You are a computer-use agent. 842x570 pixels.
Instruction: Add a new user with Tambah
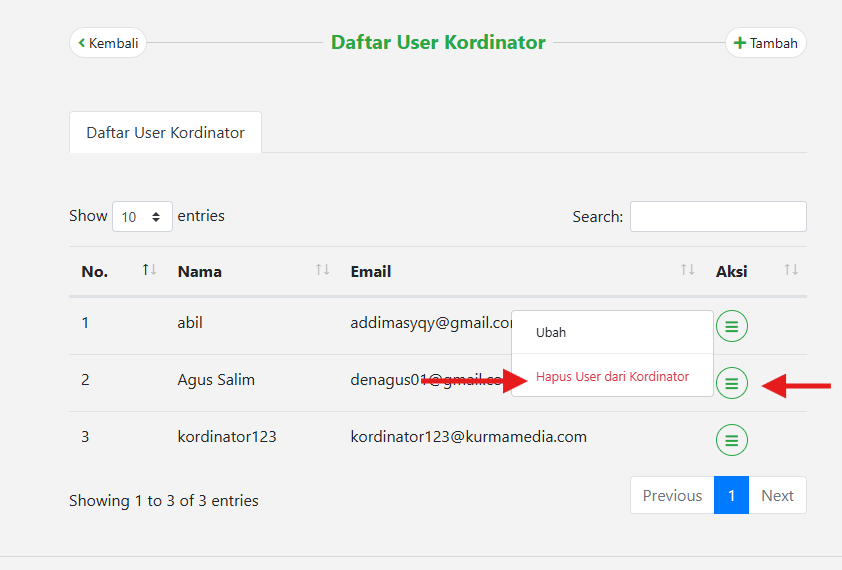click(765, 43)
